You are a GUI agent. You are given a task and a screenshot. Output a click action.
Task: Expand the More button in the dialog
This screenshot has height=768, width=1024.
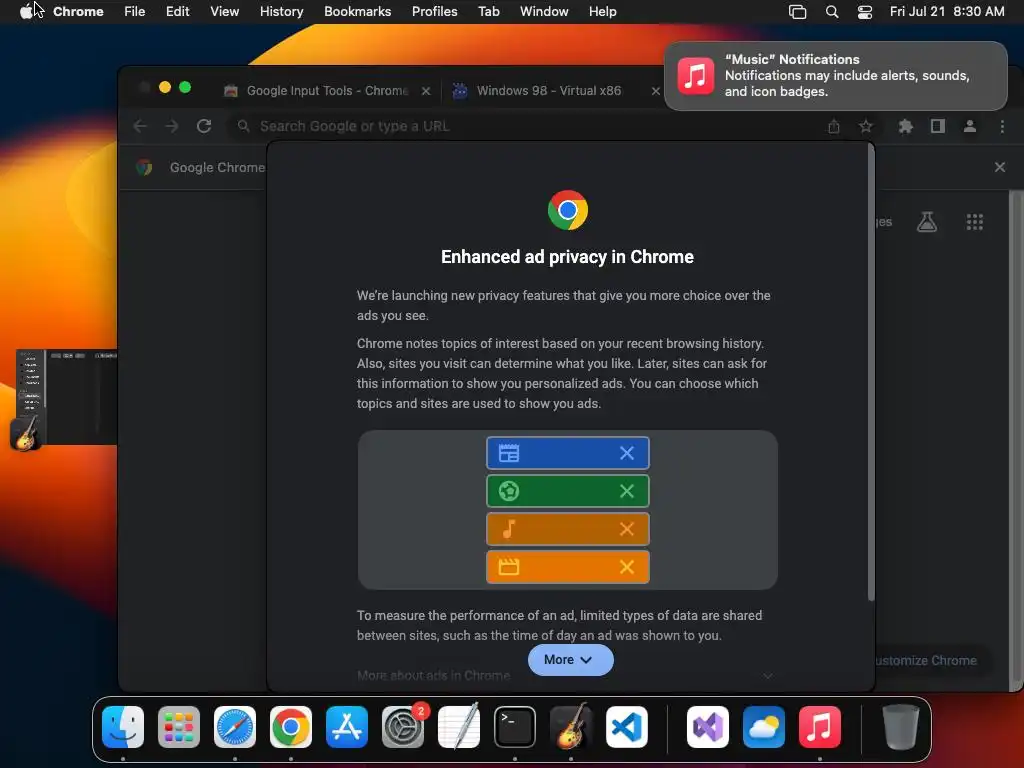pos(570,660)
